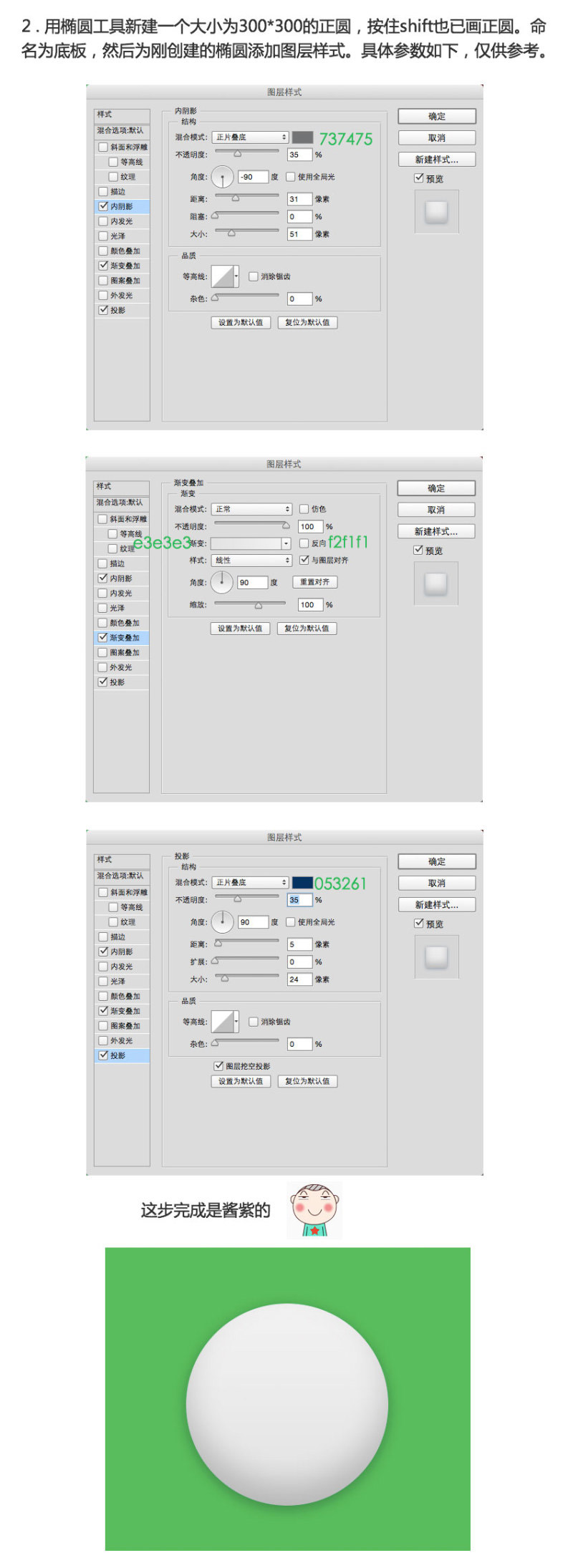Click 距离 field showing 5 in 投影 panel
573x1568 pixels.
tap(300, 944)
